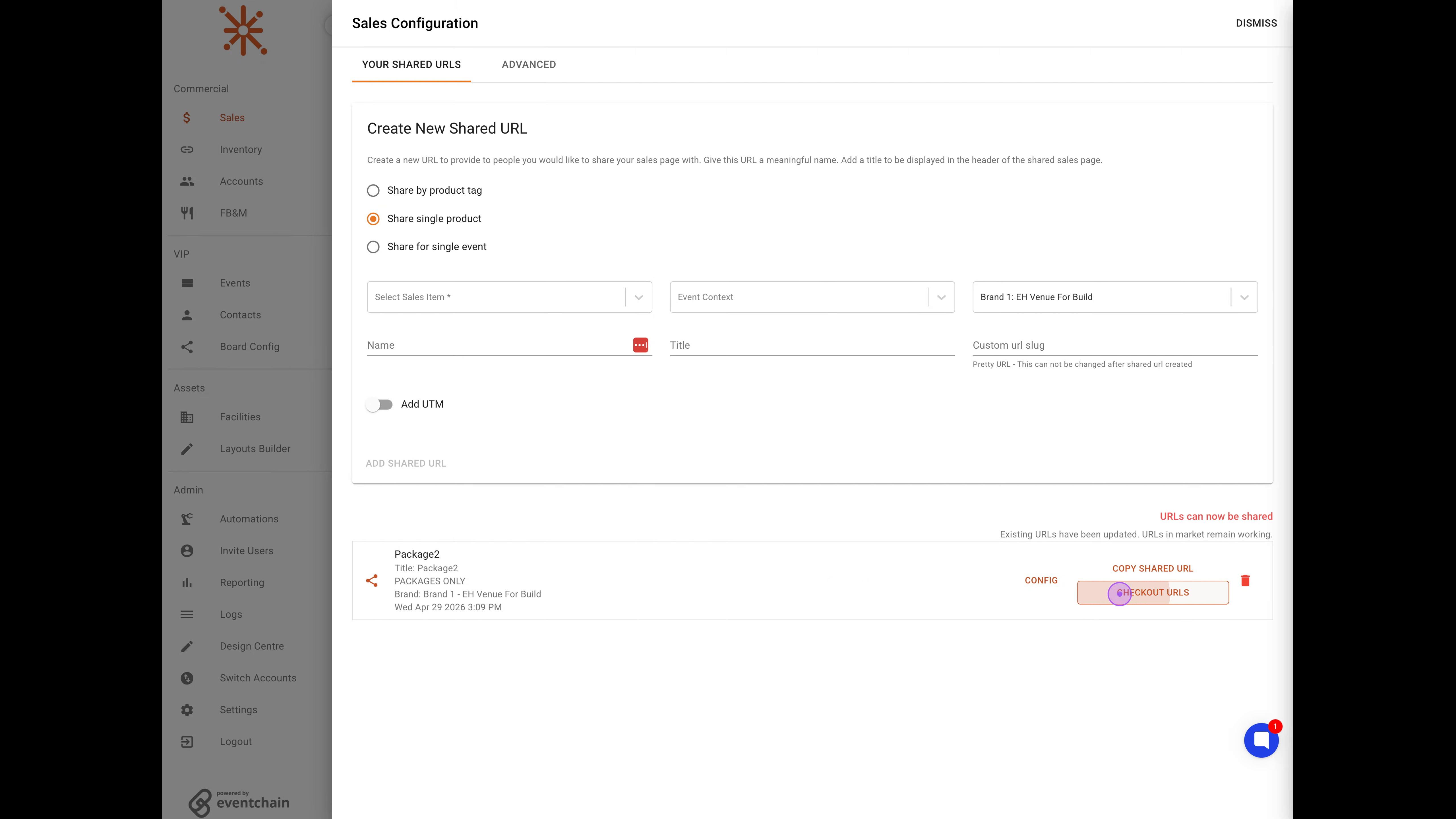
Task: Click the ADD SHARED URL button
Action: (406, 464)
